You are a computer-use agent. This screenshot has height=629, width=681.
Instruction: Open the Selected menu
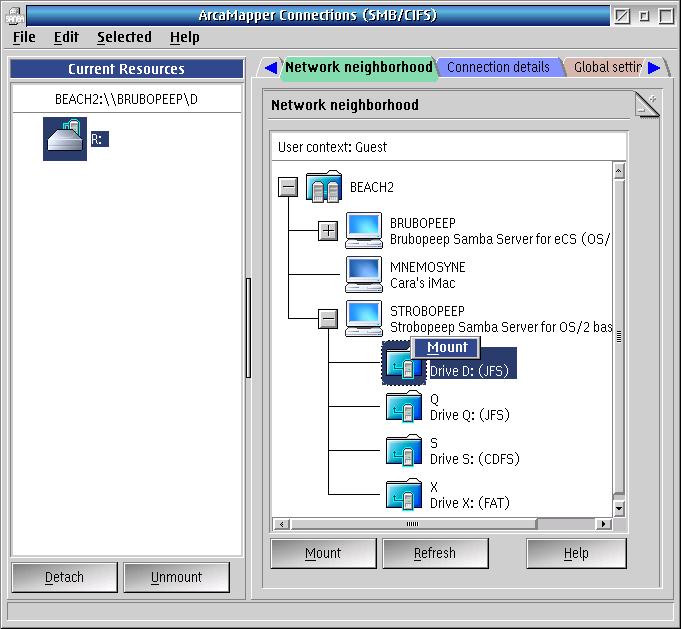(x=124, y=37)
